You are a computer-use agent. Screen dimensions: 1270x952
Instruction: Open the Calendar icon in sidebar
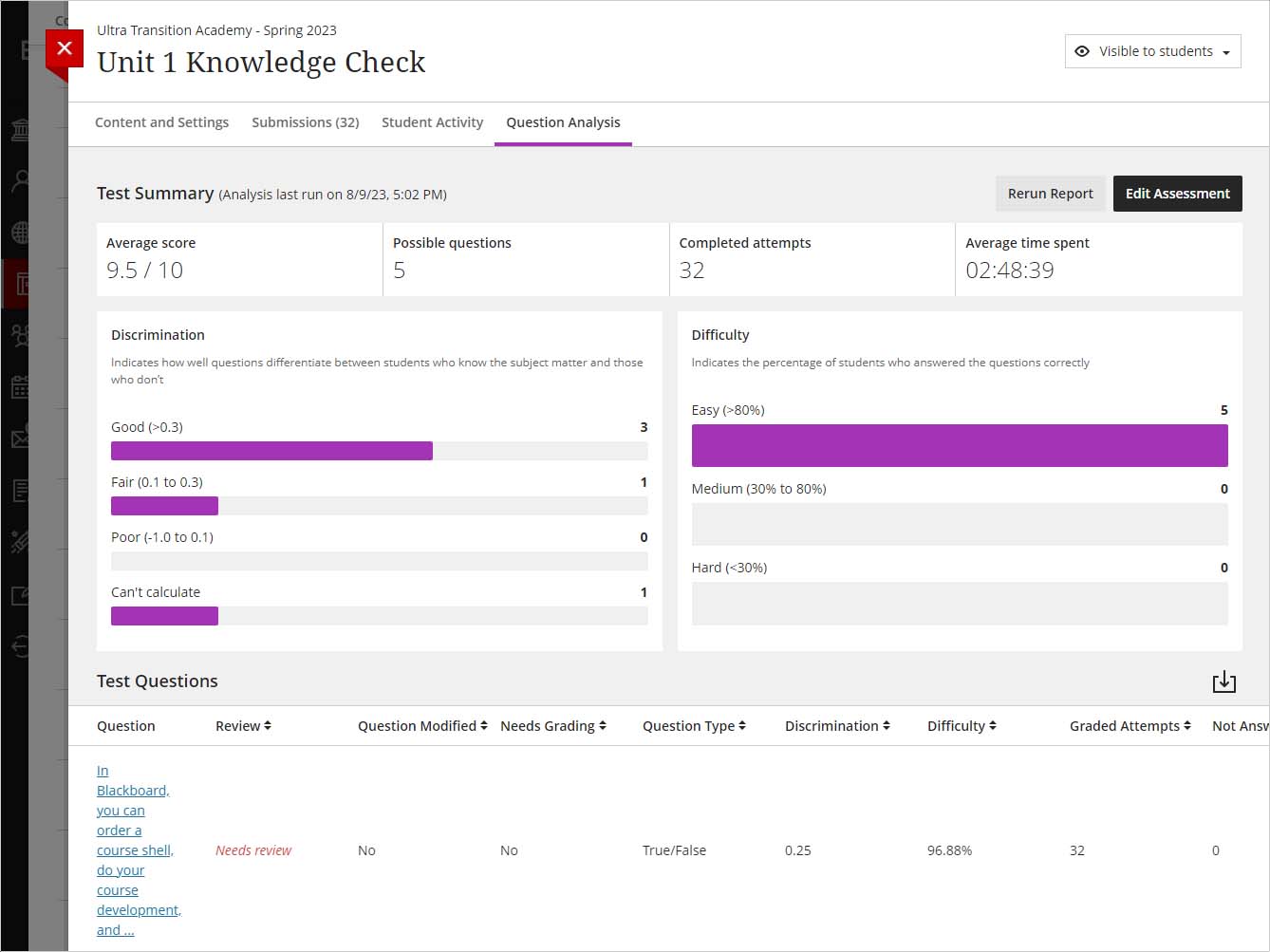click(x=19, y=387)
